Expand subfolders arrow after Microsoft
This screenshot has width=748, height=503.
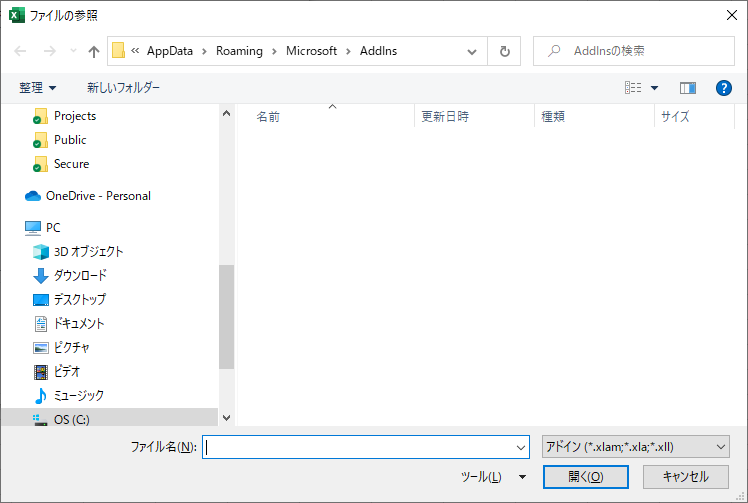348,51
